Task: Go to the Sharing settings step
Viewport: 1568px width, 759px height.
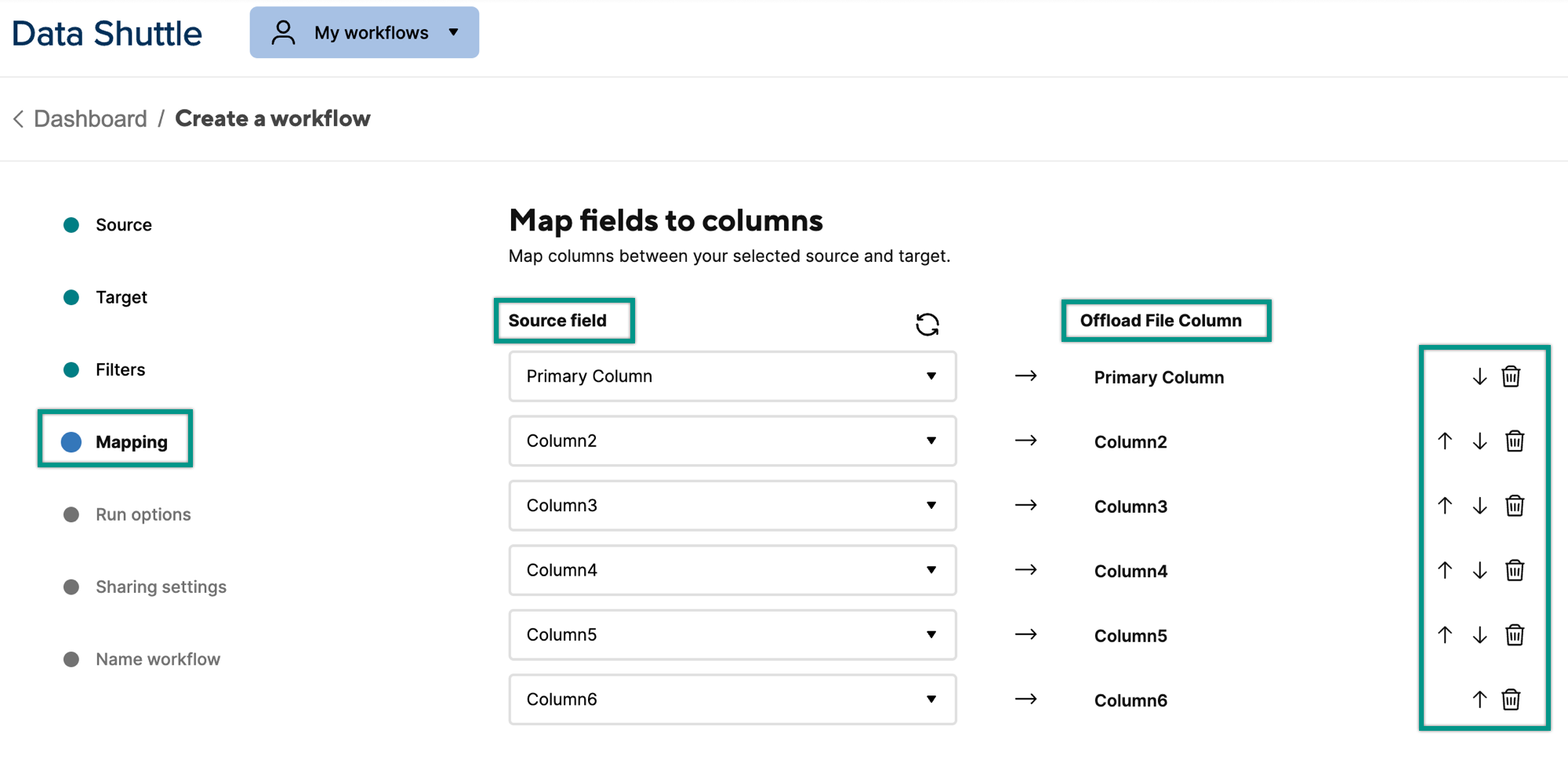Action: click(x=145, y=586)
